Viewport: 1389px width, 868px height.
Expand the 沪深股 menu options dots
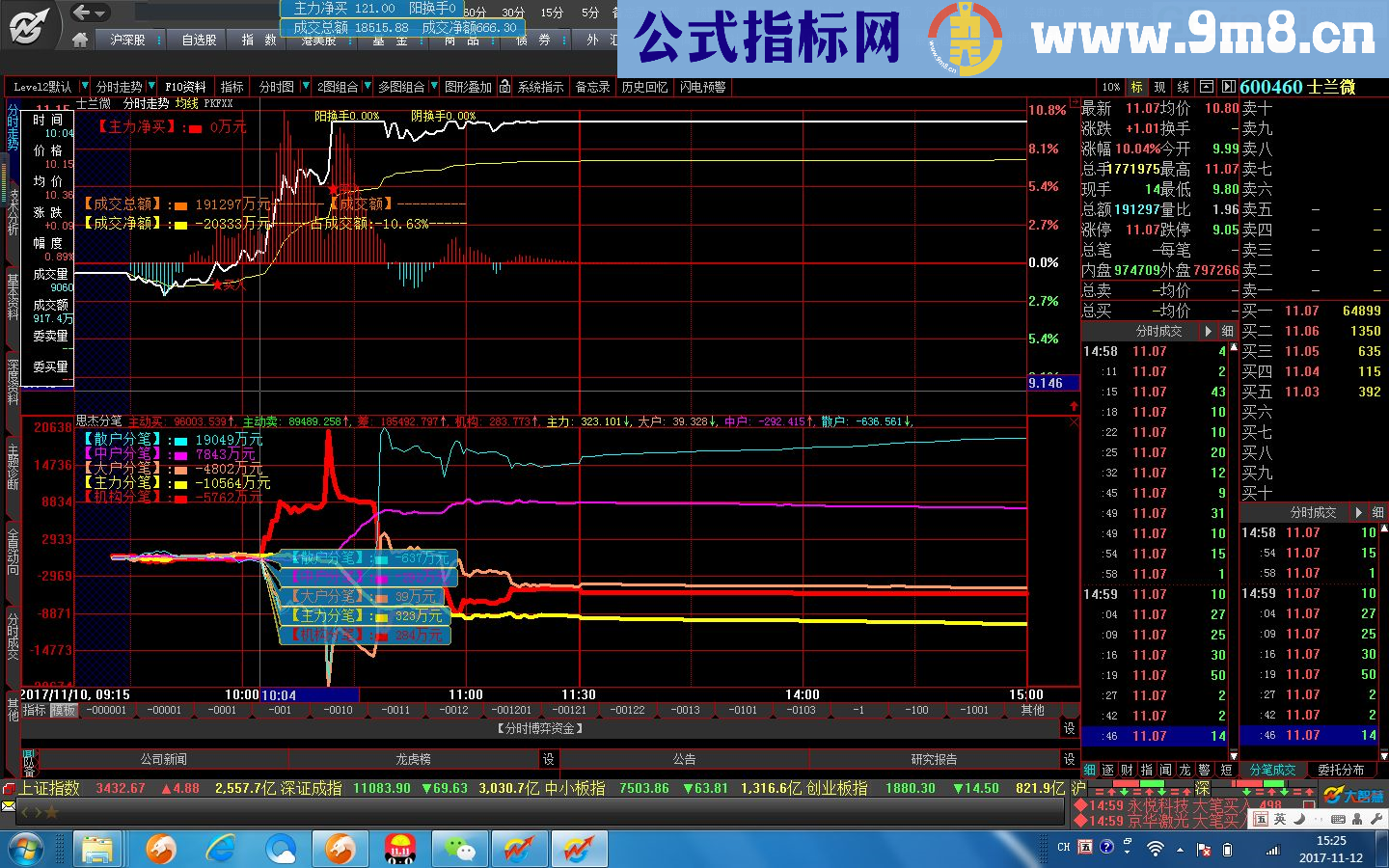[x=158, y=40]
